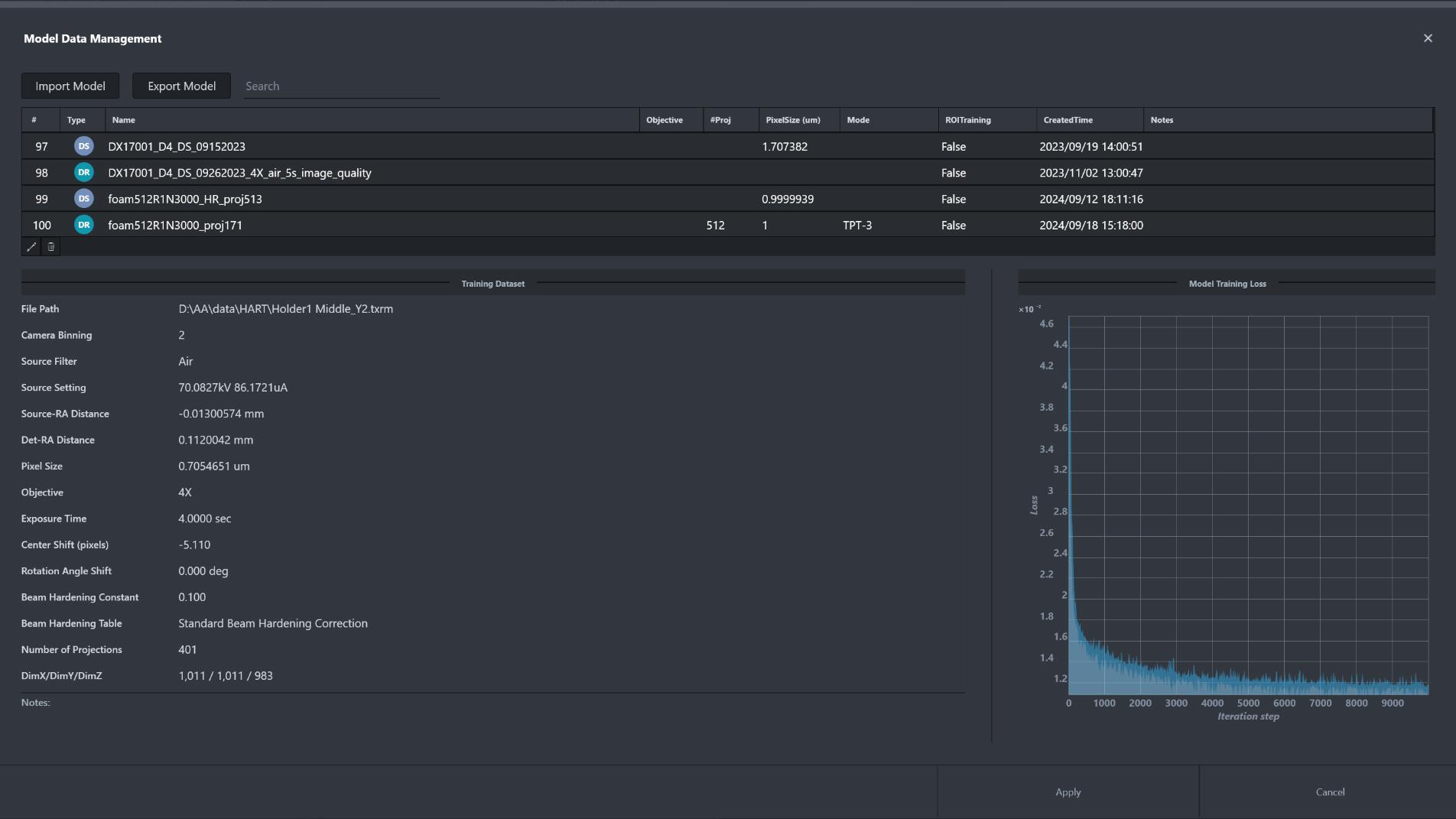The image size is (1456, 819).
Task: Select model DX17001_D4_DS_09152023 row
Action: 727,146
